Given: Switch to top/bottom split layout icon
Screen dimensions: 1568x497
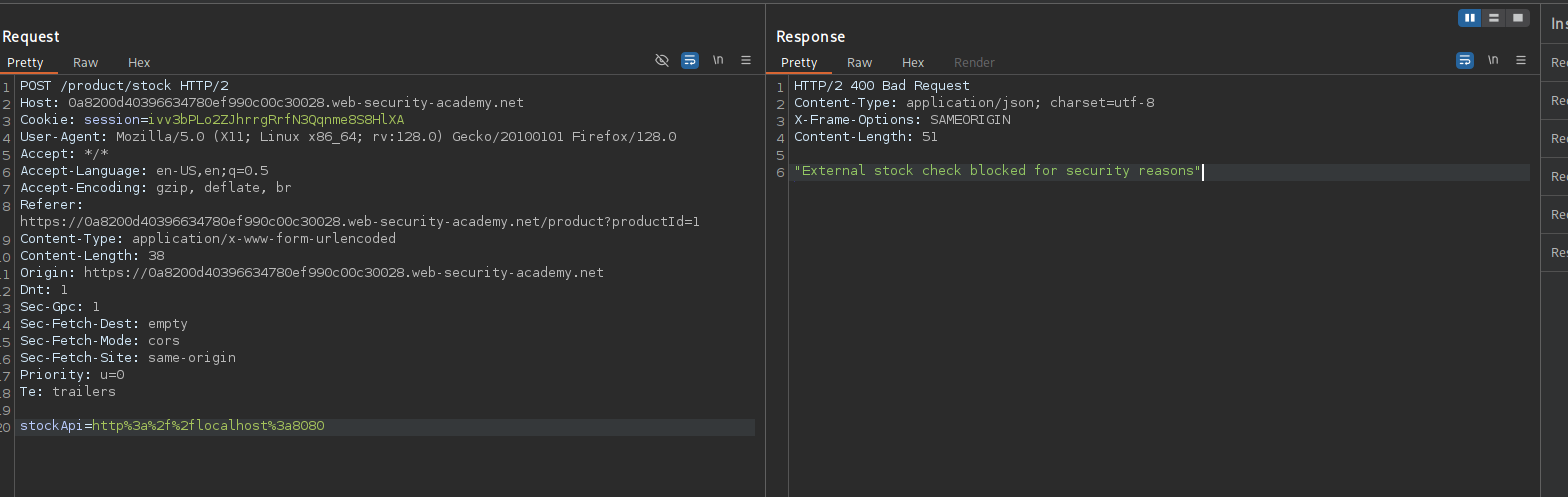Looking at the screenshot, I should (x=1494, y=18).
